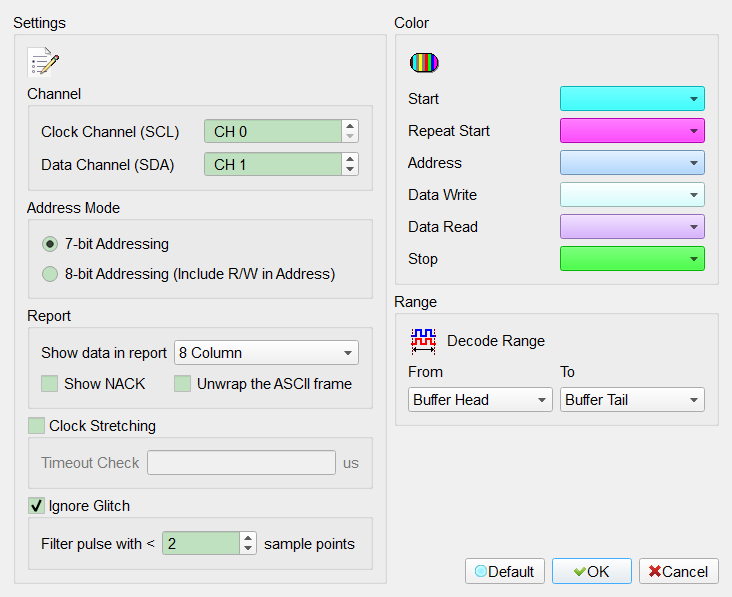Click the Data Channel CH 1 field
The width and height of the screenshot is (732, 597).
[x=273, y=164]
